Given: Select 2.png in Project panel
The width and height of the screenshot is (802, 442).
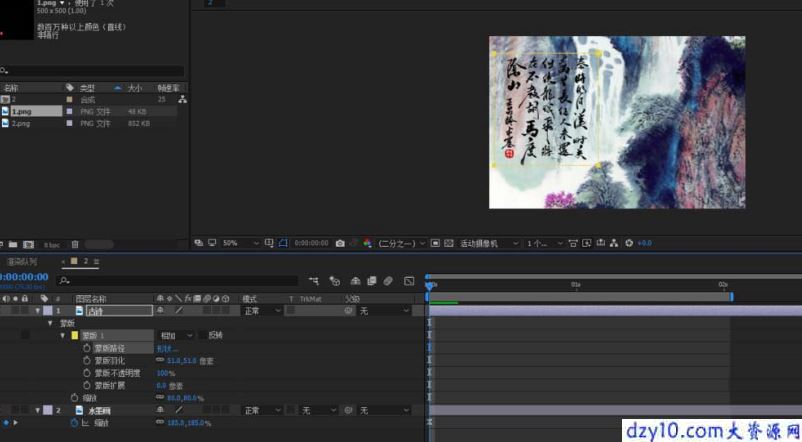Looking at the screenshot, I should (20, 123).
